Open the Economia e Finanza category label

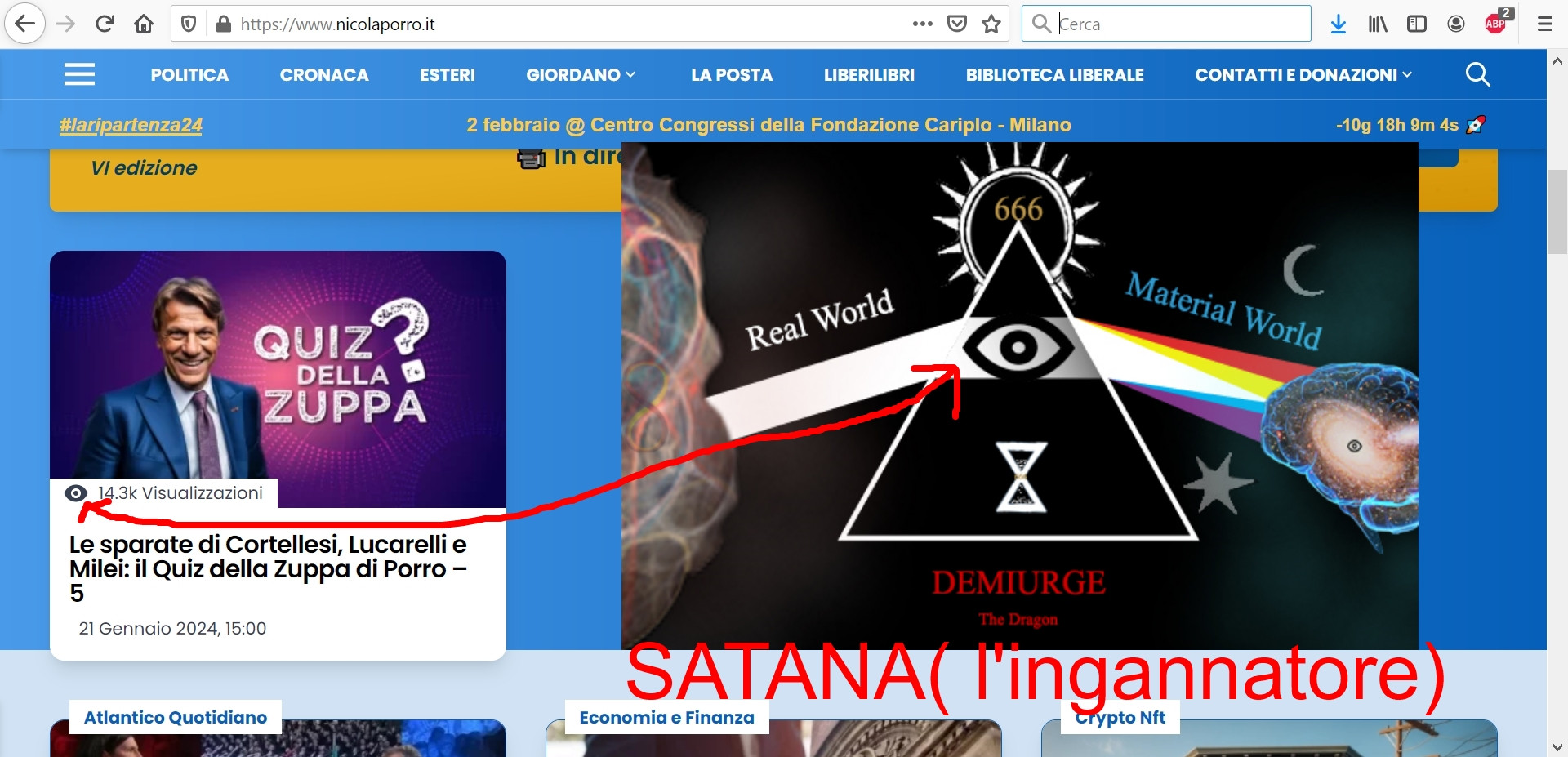pos(666,717)
